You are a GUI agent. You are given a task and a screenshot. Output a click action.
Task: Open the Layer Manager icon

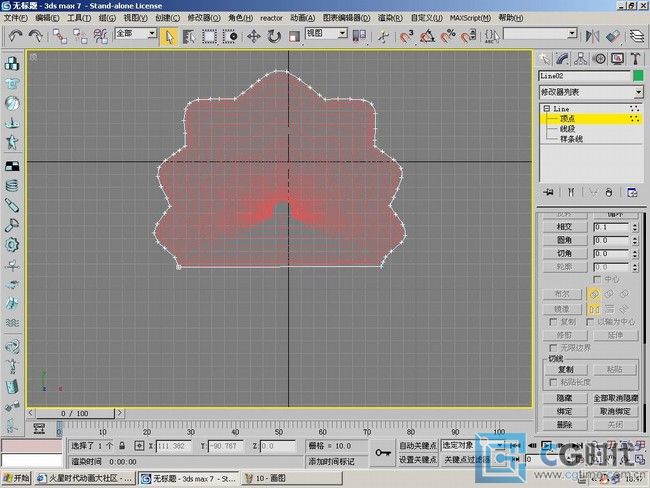click(x=637, y=36)
